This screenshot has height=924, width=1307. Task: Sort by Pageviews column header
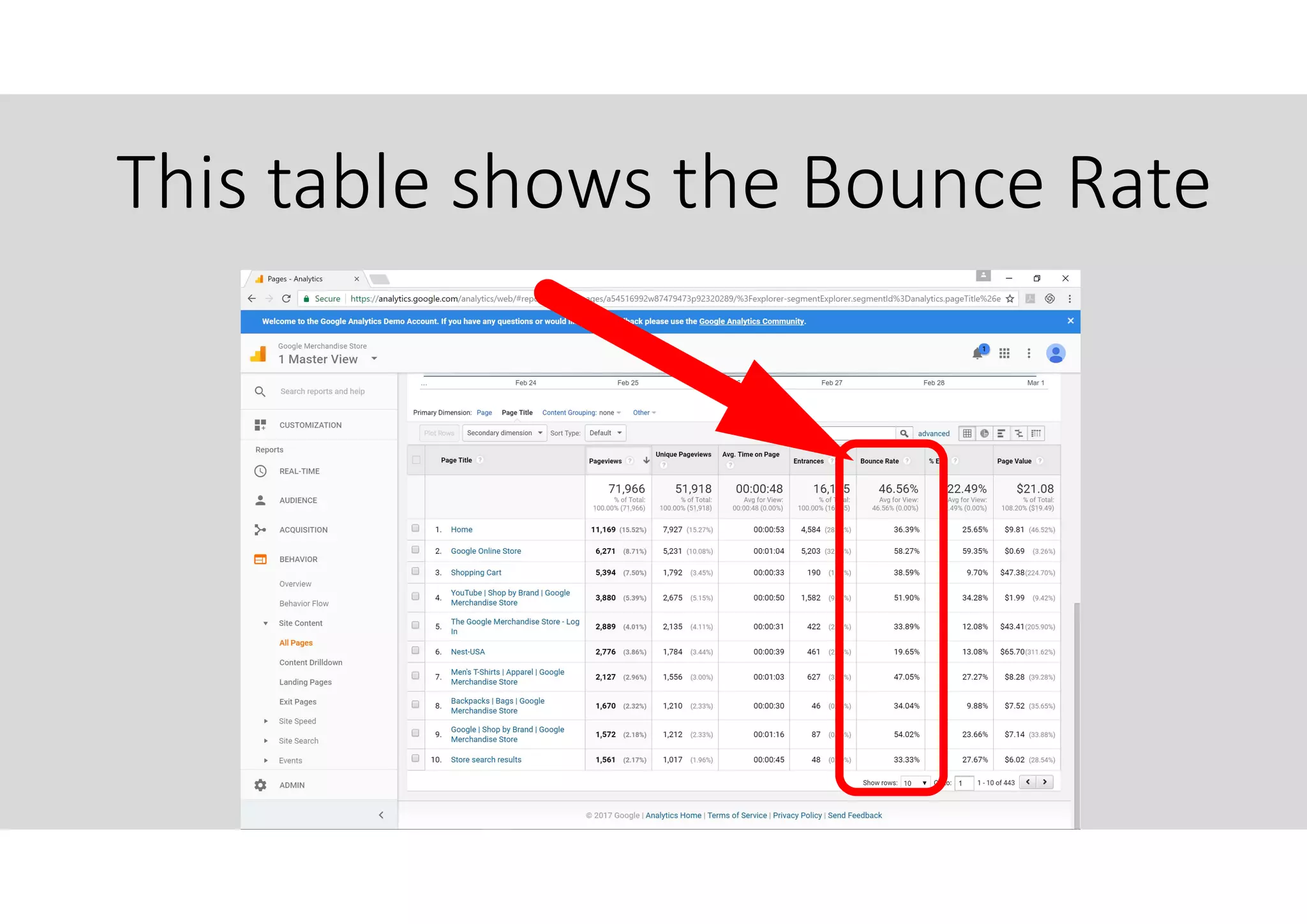tap(605, 461)
